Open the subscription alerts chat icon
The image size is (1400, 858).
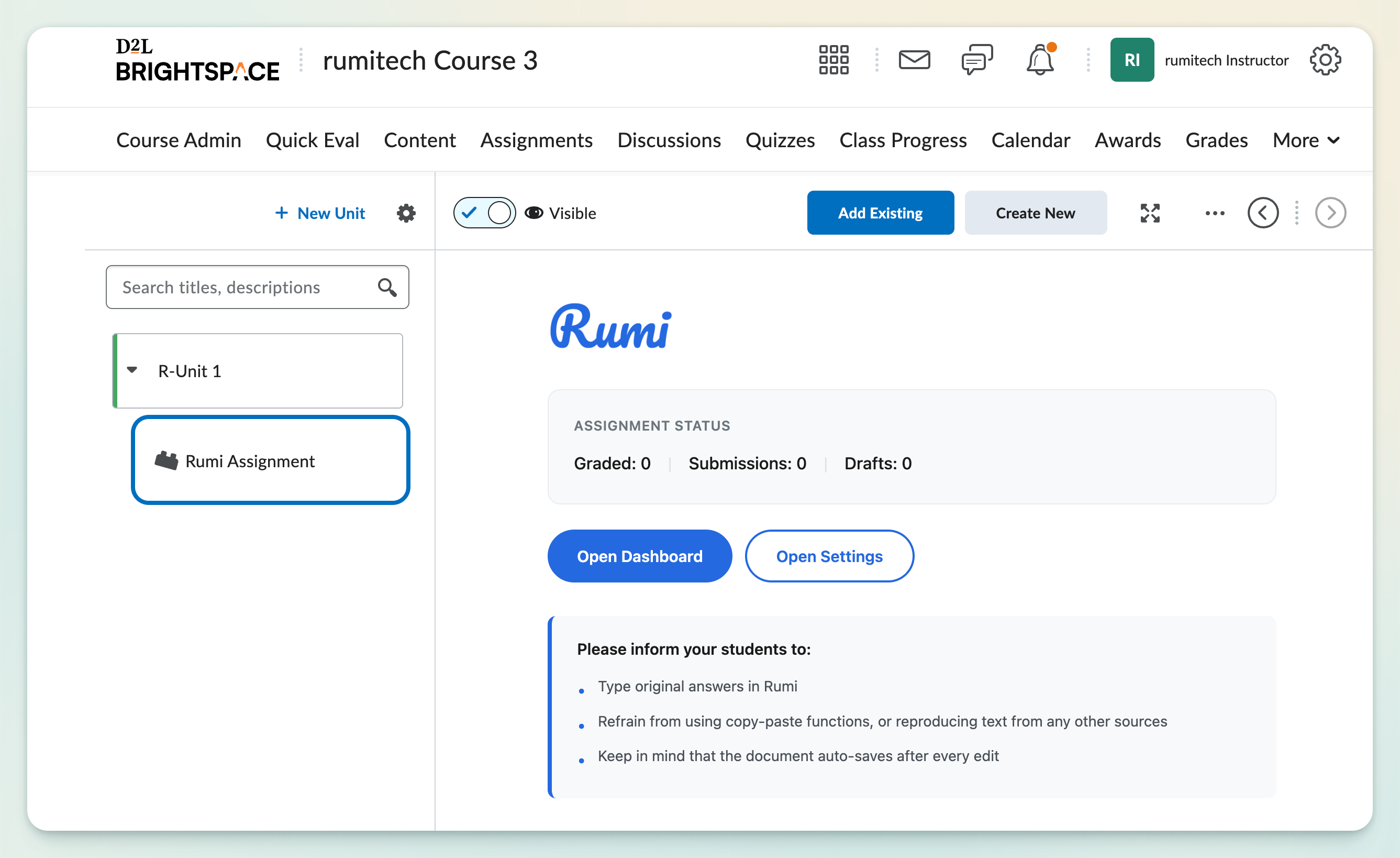coord(976,60)
